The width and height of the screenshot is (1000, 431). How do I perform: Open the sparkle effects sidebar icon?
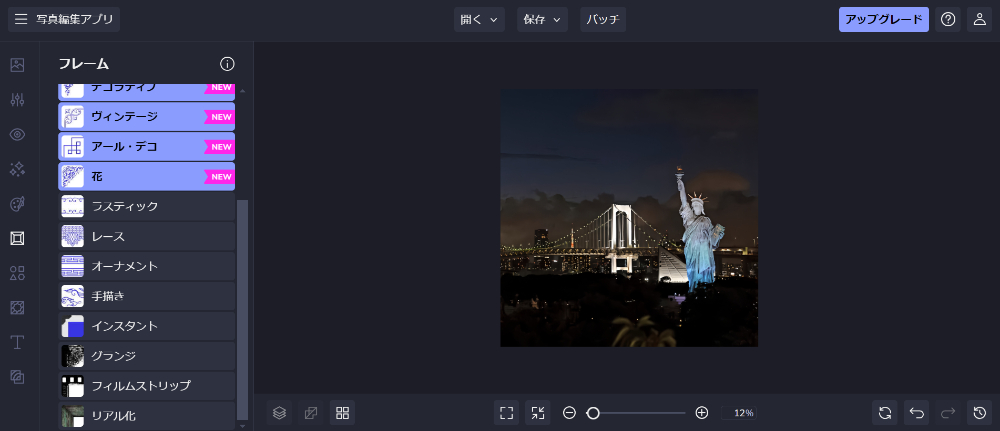pyautogui.click(x=17, y=169)
